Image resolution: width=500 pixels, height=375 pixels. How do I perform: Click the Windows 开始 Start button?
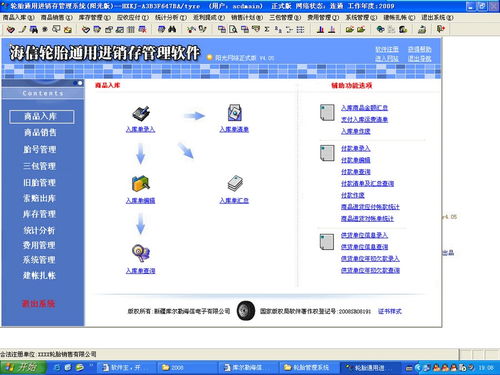(x=23, y=367)
